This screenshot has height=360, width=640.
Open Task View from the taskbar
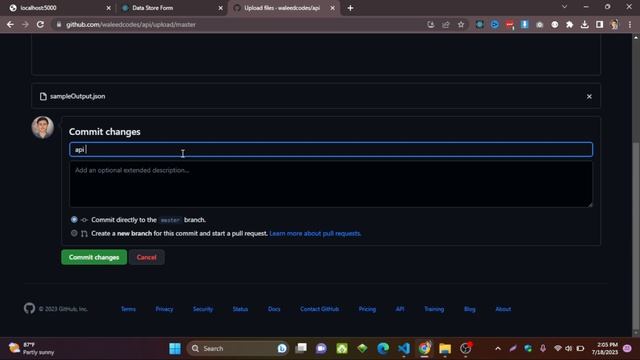pyautogui.click(x=301, y=348)
